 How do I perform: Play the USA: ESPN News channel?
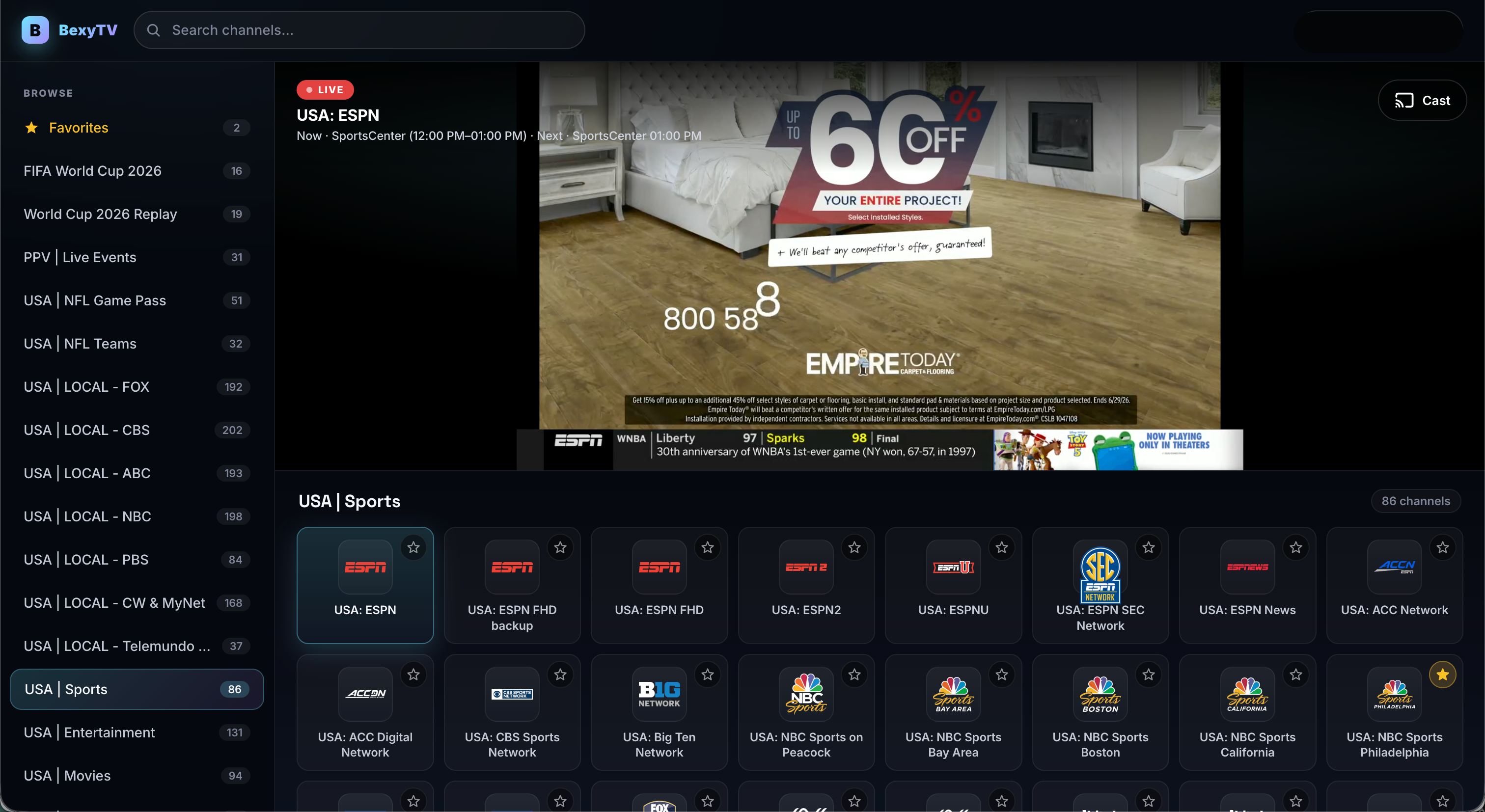1247,585
